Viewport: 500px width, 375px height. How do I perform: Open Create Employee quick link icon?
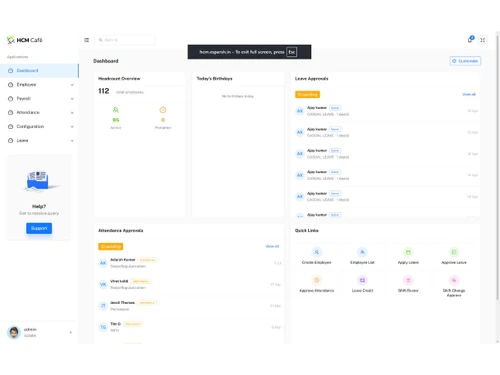point(317,252)
